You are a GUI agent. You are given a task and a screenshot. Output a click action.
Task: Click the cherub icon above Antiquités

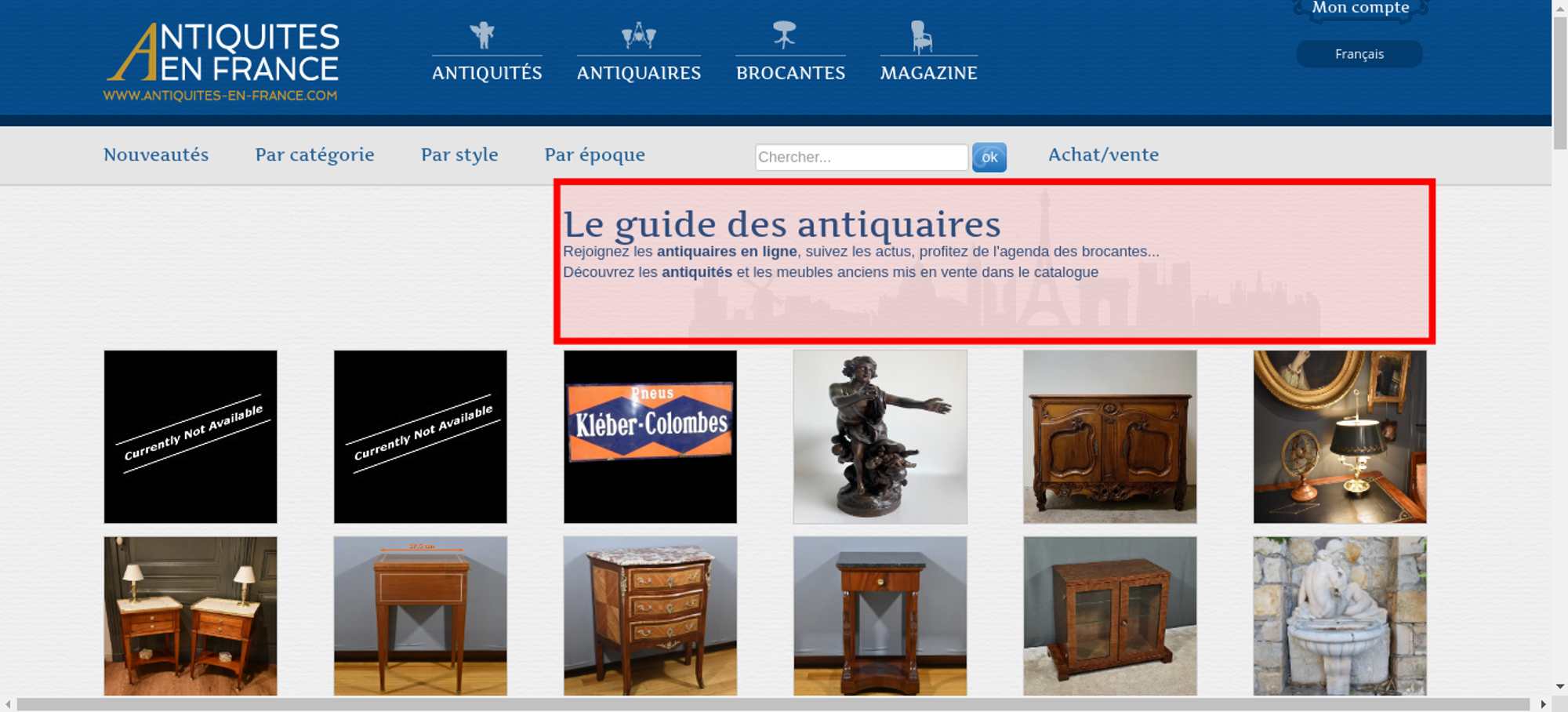click(483, 35)
